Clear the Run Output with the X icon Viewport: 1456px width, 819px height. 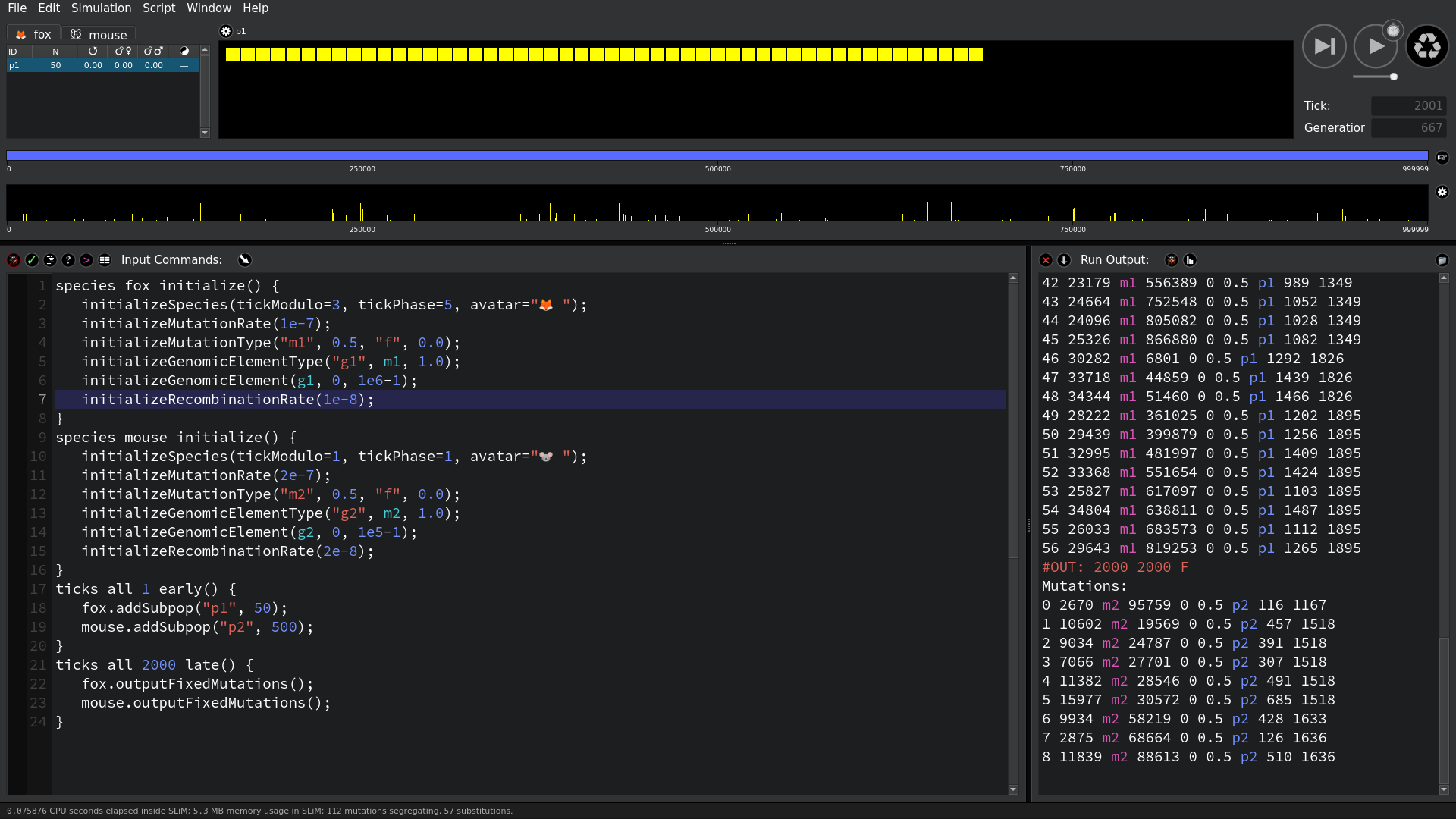(1044, 259)
